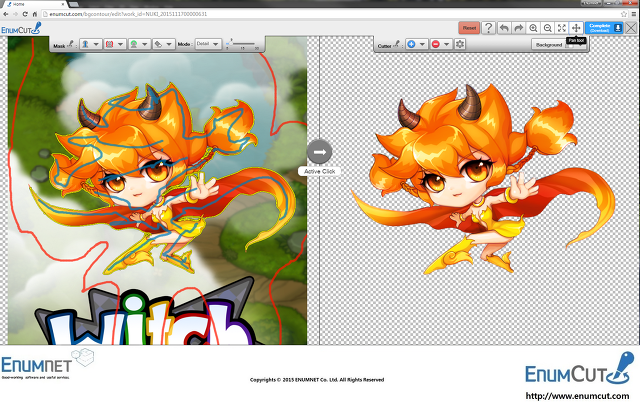The image size is (640, 402).
Task: Expand the green mask brush dropdown arrow
Action: coord(144,44)
